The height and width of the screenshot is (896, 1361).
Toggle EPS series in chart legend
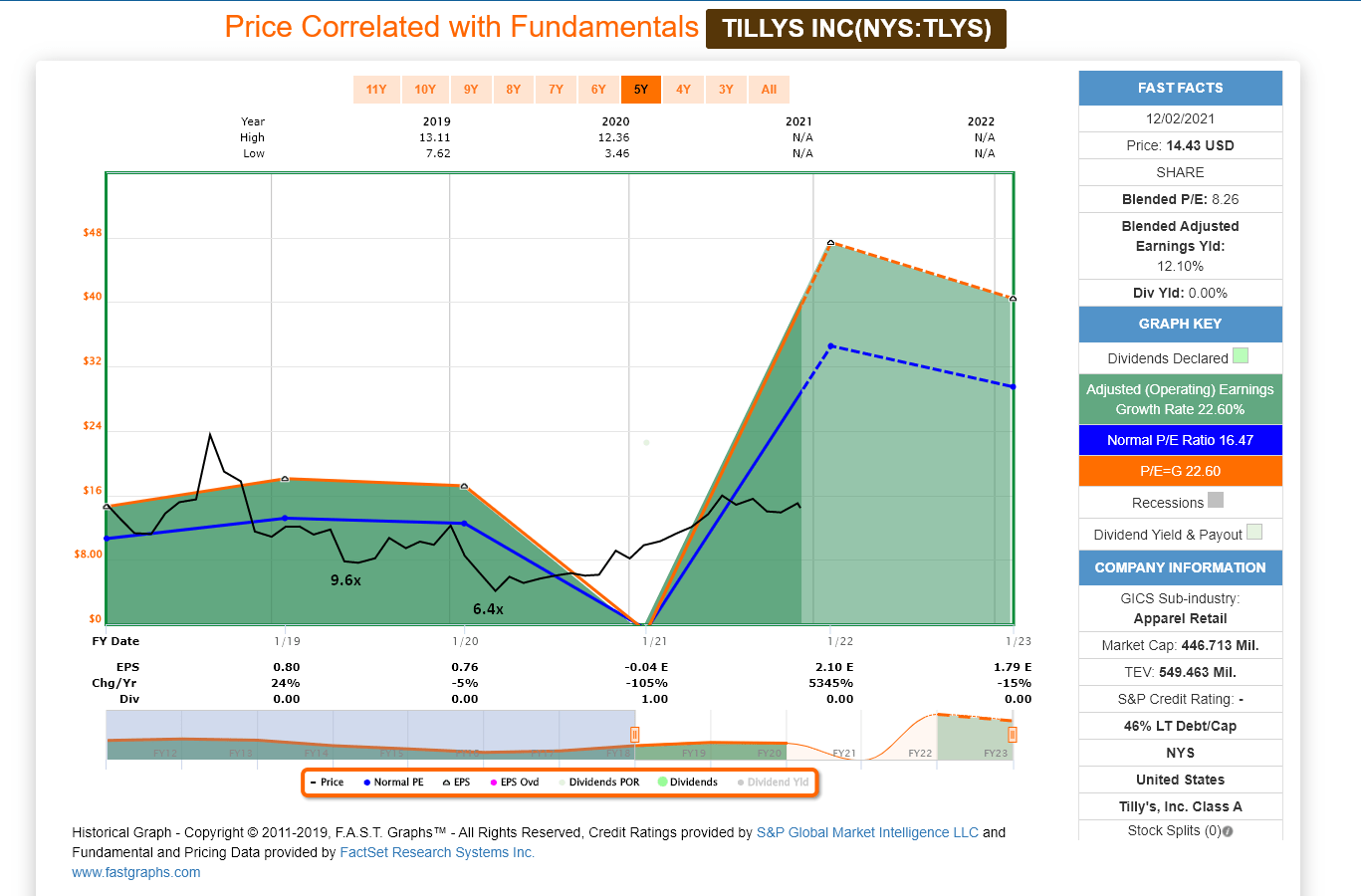456,783
